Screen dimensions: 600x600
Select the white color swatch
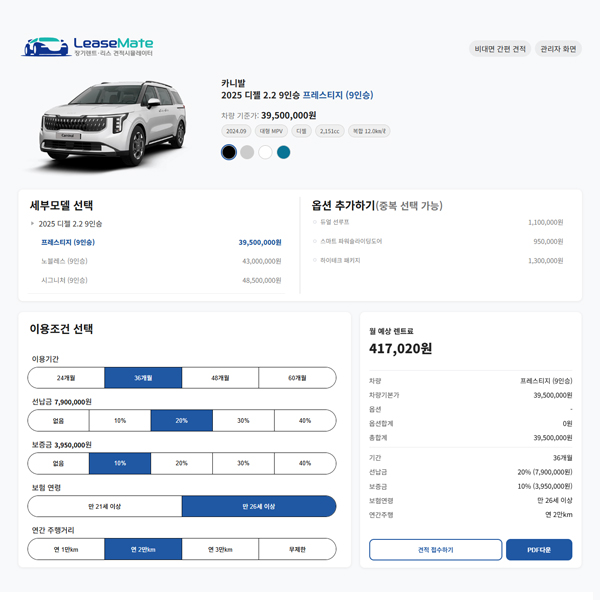(x=265, y=152)
